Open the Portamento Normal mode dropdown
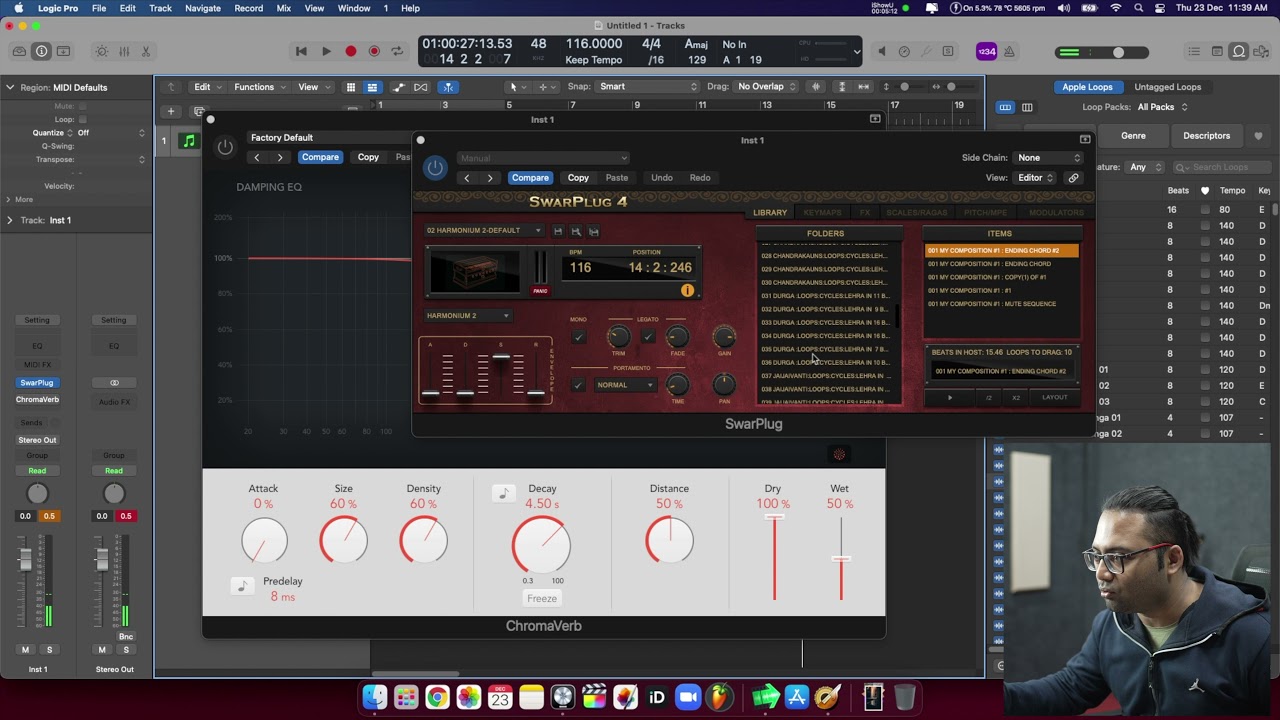Screen dimensions: 1280x720 624,385
